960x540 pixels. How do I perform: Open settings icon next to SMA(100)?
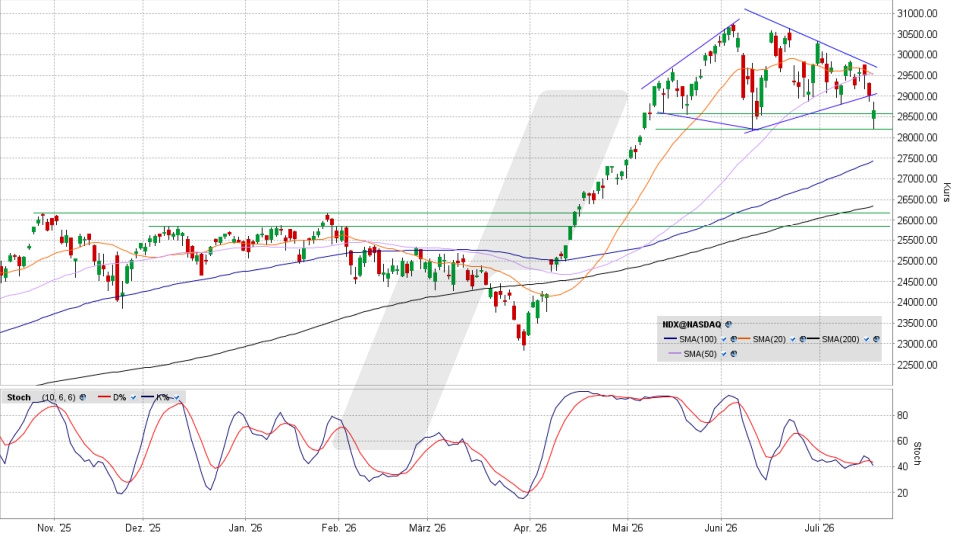733,339
